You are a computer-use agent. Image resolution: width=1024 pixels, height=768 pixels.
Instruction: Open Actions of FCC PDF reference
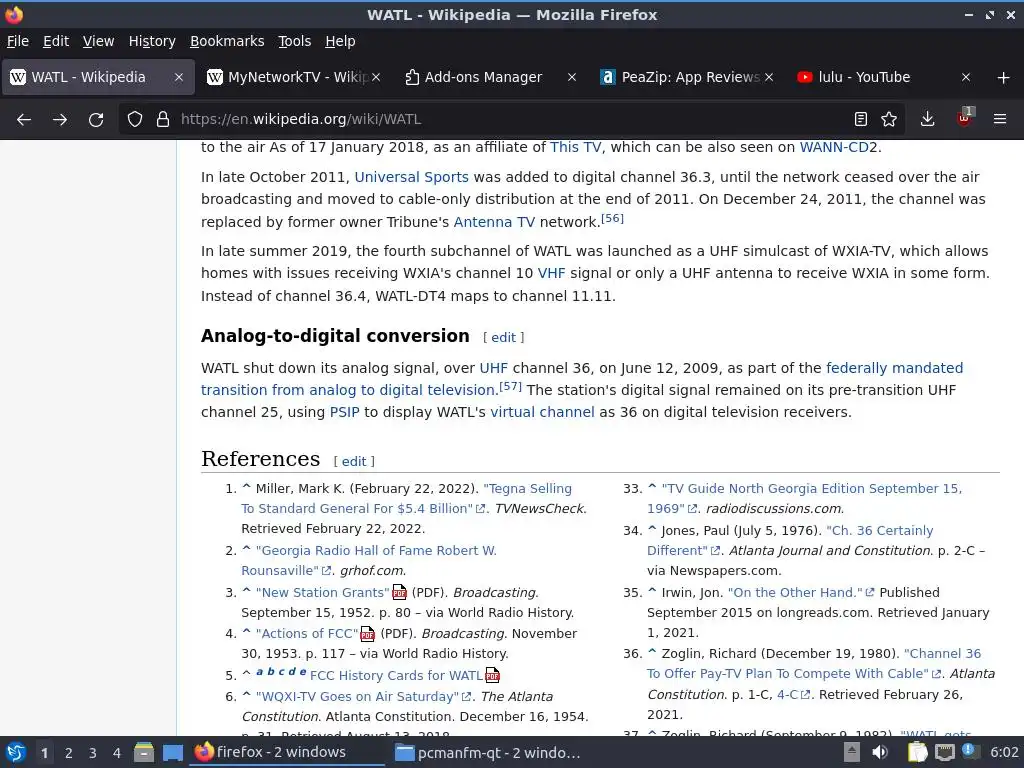307,633
